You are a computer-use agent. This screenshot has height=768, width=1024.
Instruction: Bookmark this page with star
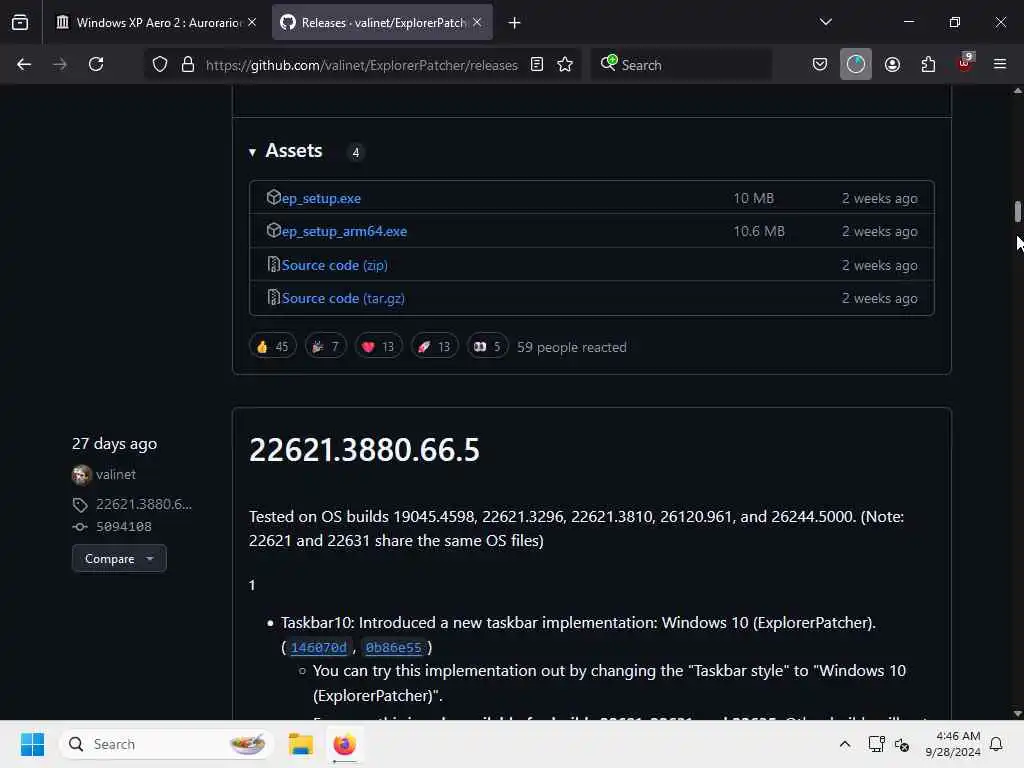pyautogui.click(x=565, y=65)
